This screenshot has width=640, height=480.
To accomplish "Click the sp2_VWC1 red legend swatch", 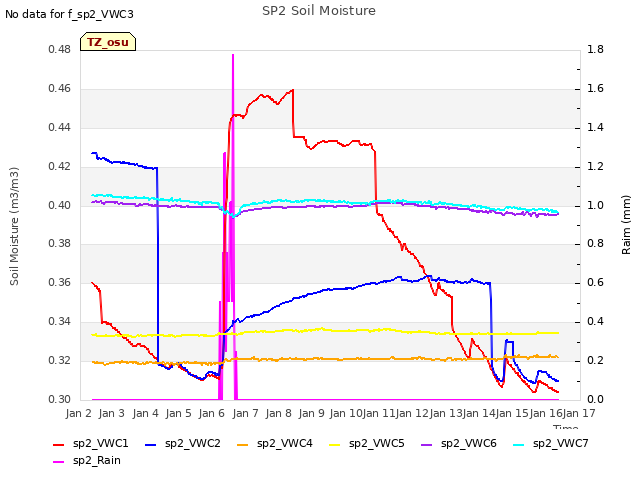I will pyautogui.click(x=59, y=444).
